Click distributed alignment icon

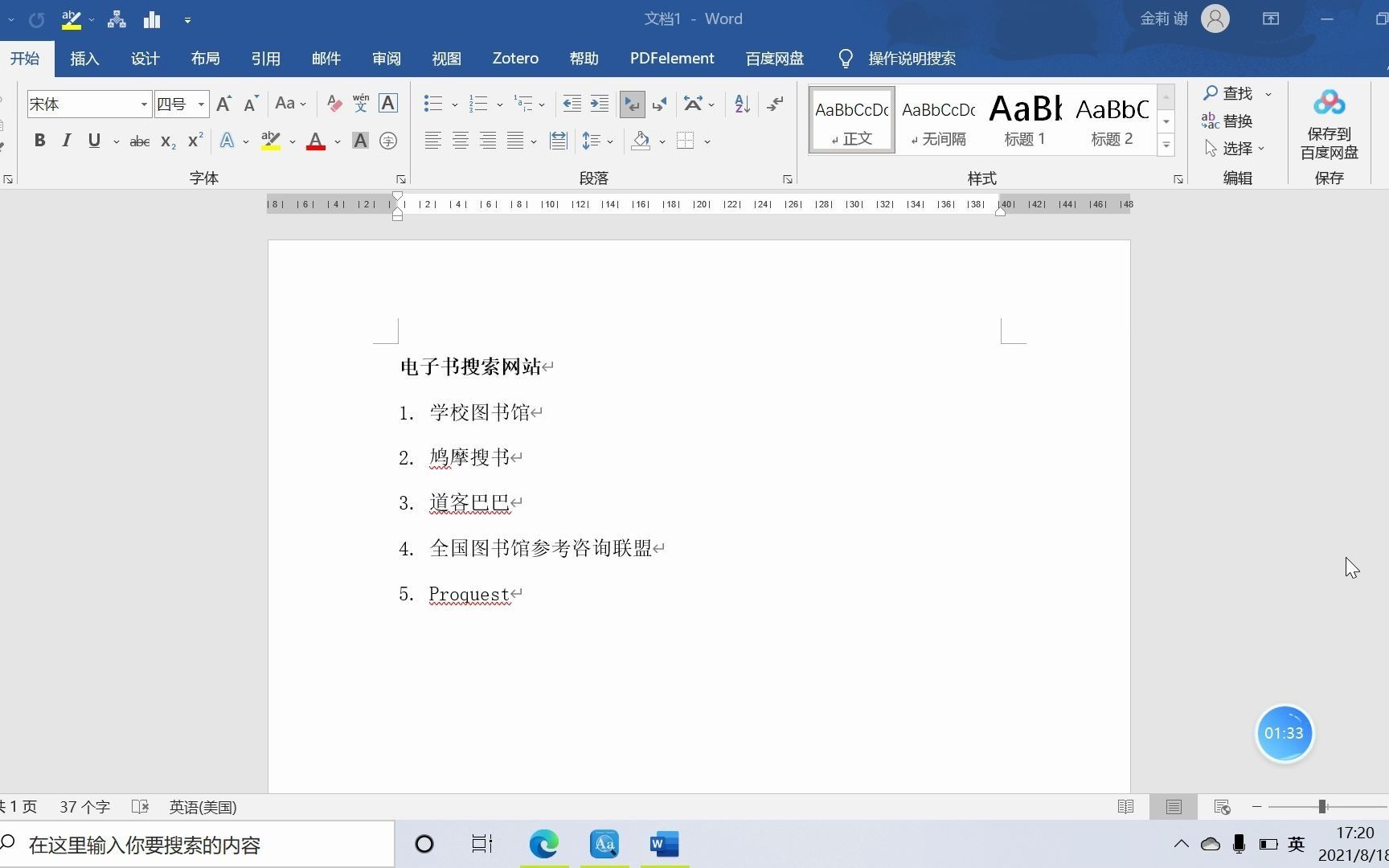pos(558,141)
